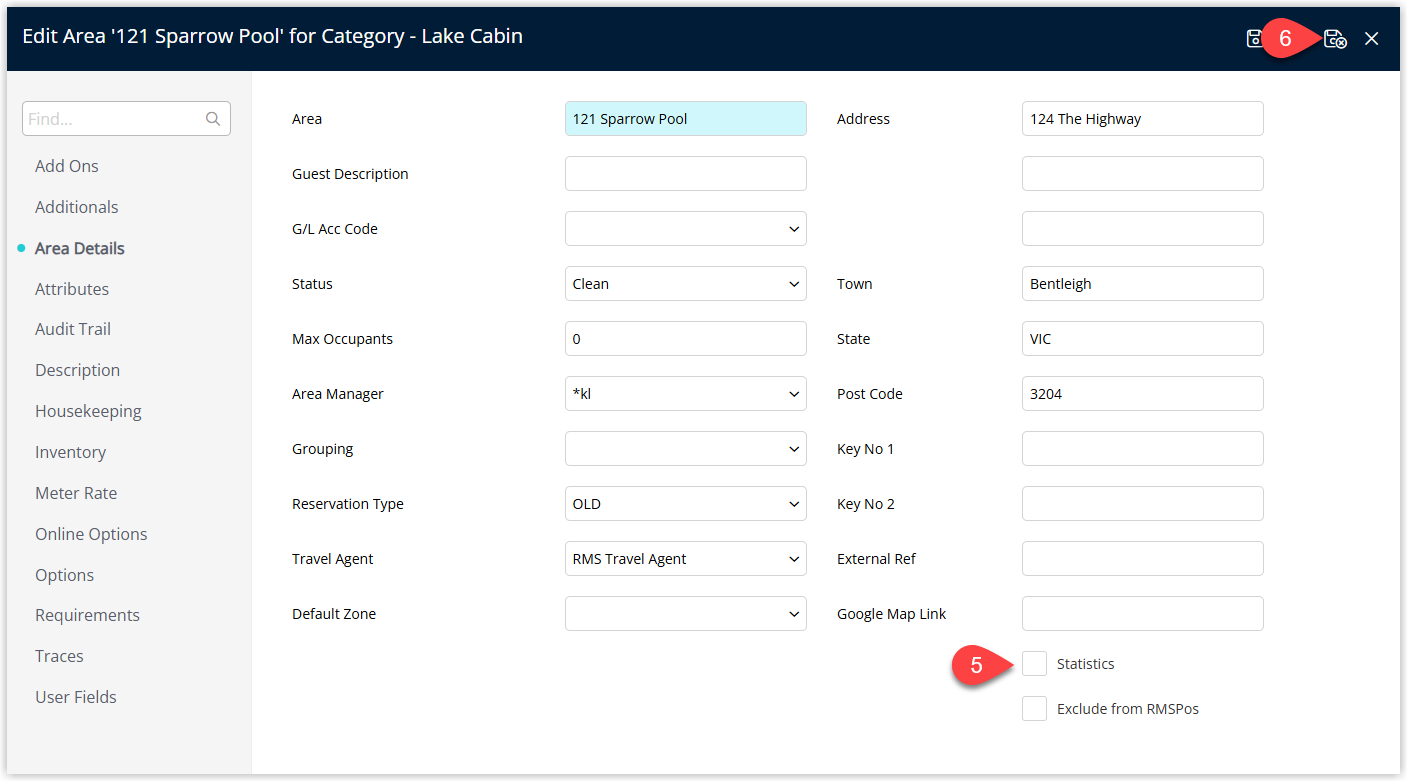Enable the Statistics checkbox
Image resolution: width=1408 pixels, height=782 pixels.
1035,664
